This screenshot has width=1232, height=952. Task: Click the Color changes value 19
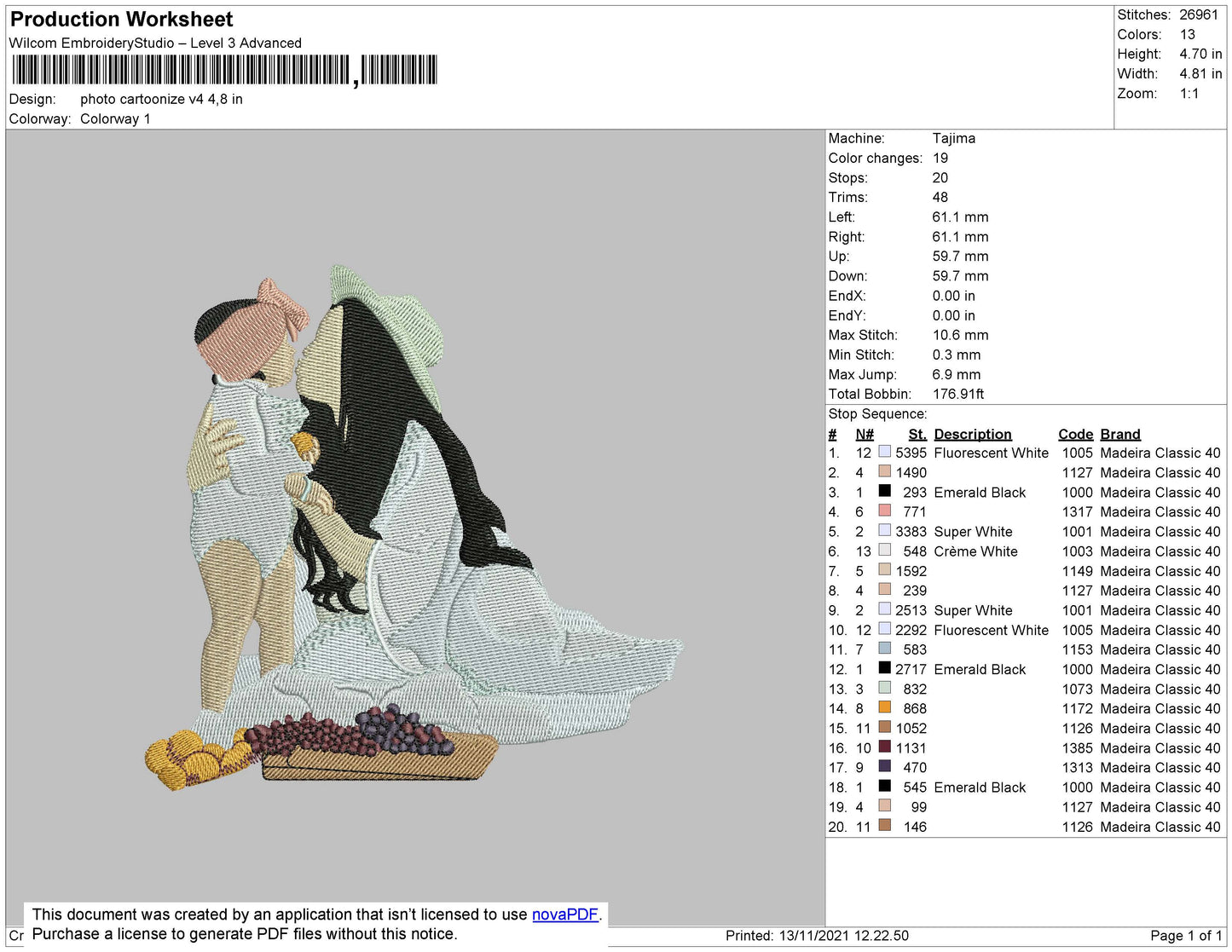coord(940,158)
